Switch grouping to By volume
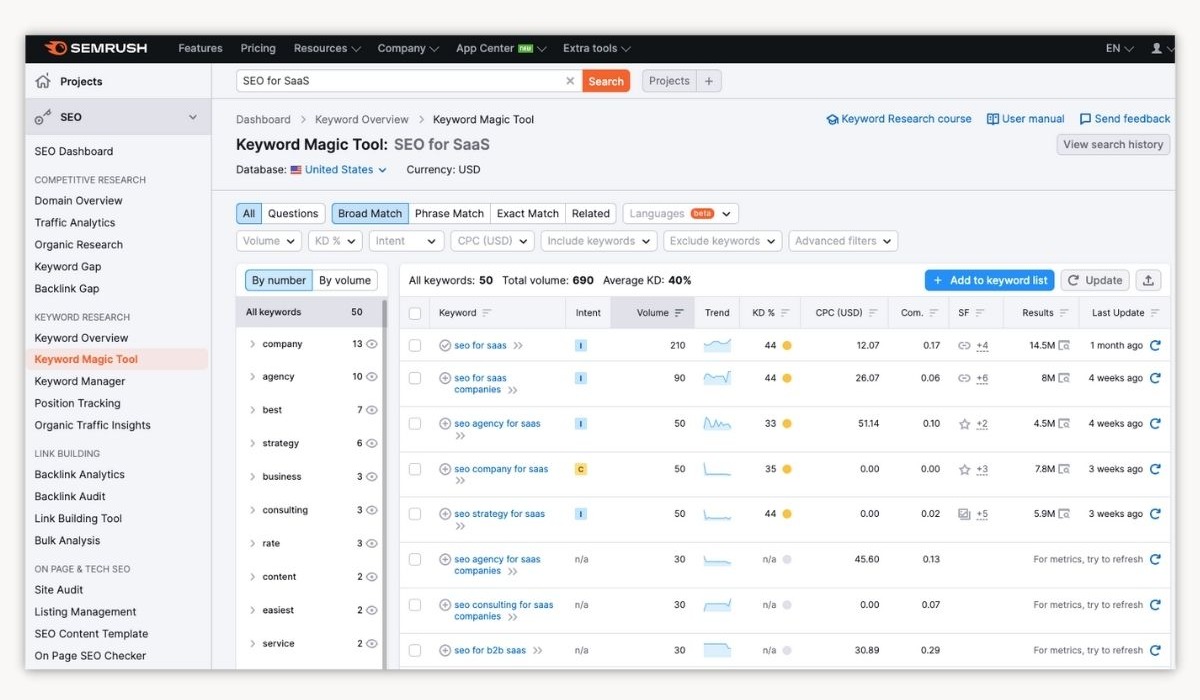The height and width of the screenshot is (700, 1200). pos(345,281)
